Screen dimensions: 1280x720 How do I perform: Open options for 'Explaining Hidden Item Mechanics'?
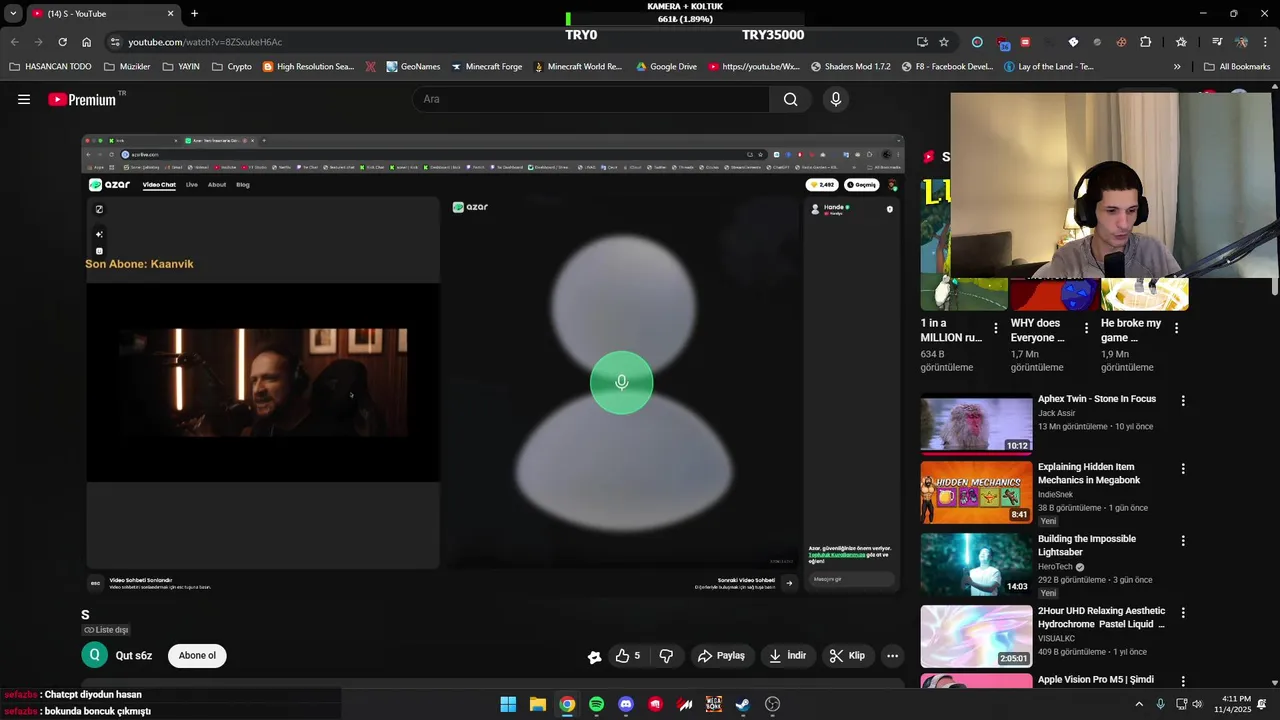pyautogui.click(x=1183, y=468)
